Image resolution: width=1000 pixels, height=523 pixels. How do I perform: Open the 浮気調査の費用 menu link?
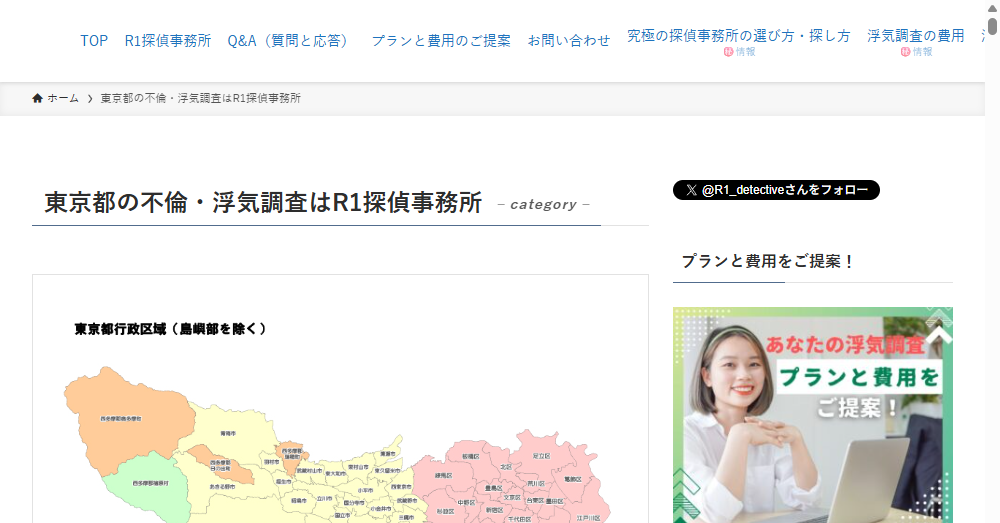pos(916,36)
